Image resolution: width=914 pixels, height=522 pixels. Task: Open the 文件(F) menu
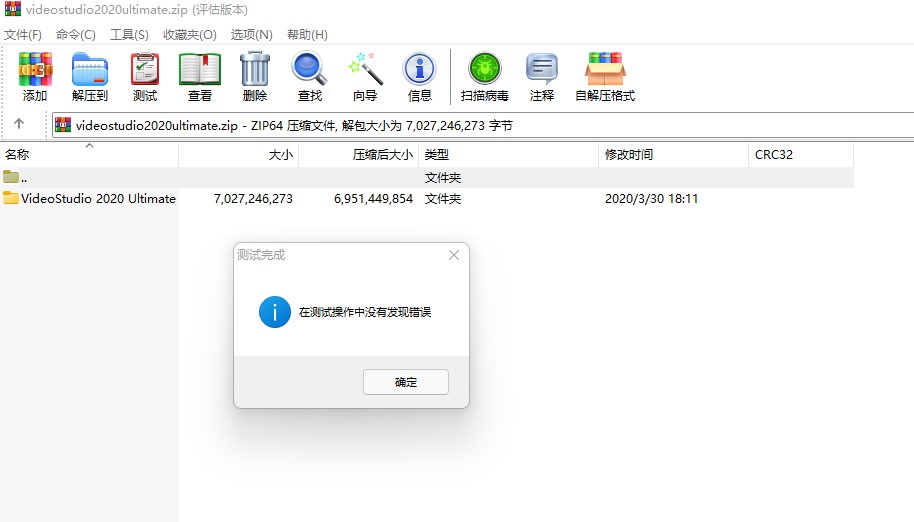click(23, 34)
